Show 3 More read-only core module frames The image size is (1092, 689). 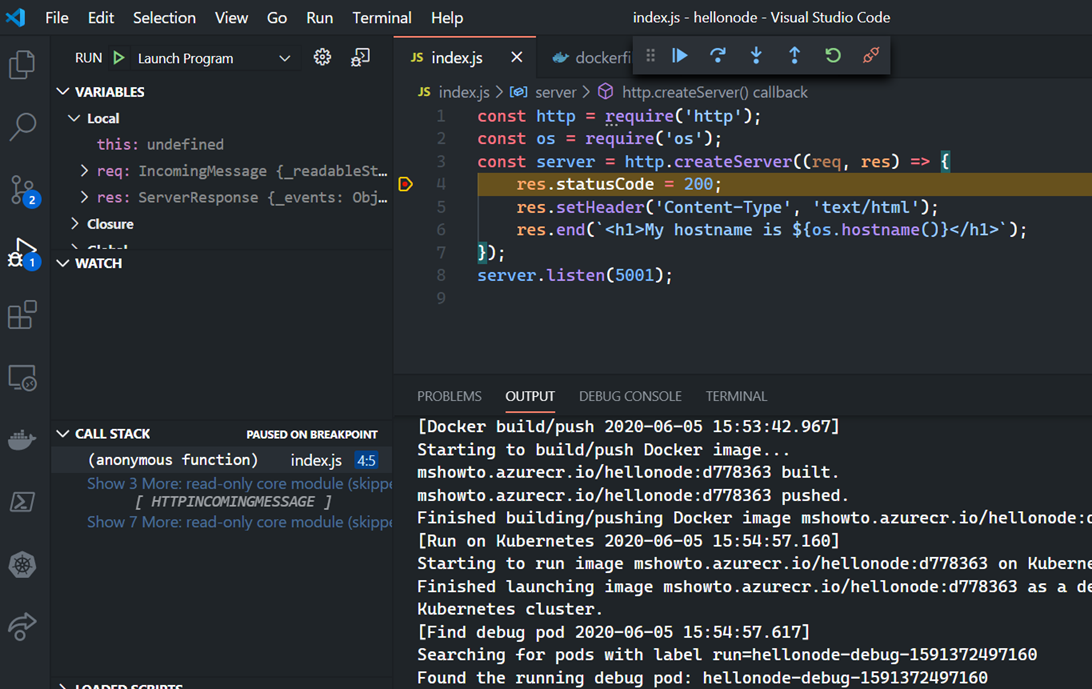pyautogui.click(x=240, y=483)
